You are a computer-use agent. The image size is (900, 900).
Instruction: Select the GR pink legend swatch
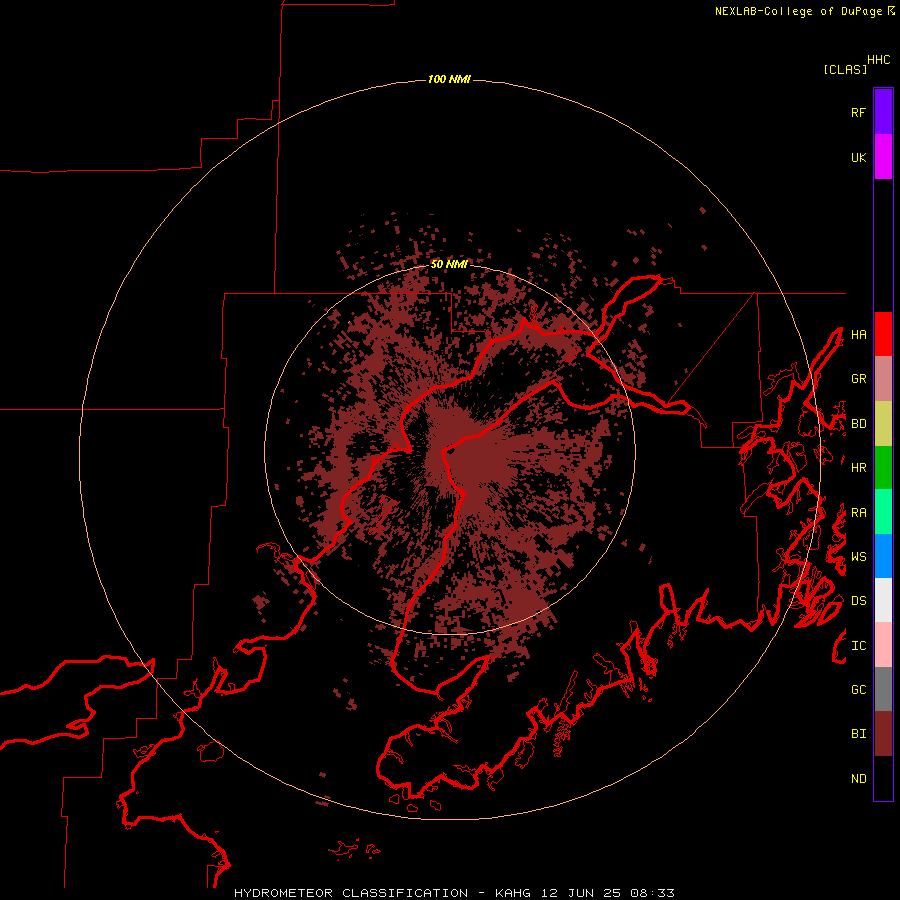click(x=883, y=378)
